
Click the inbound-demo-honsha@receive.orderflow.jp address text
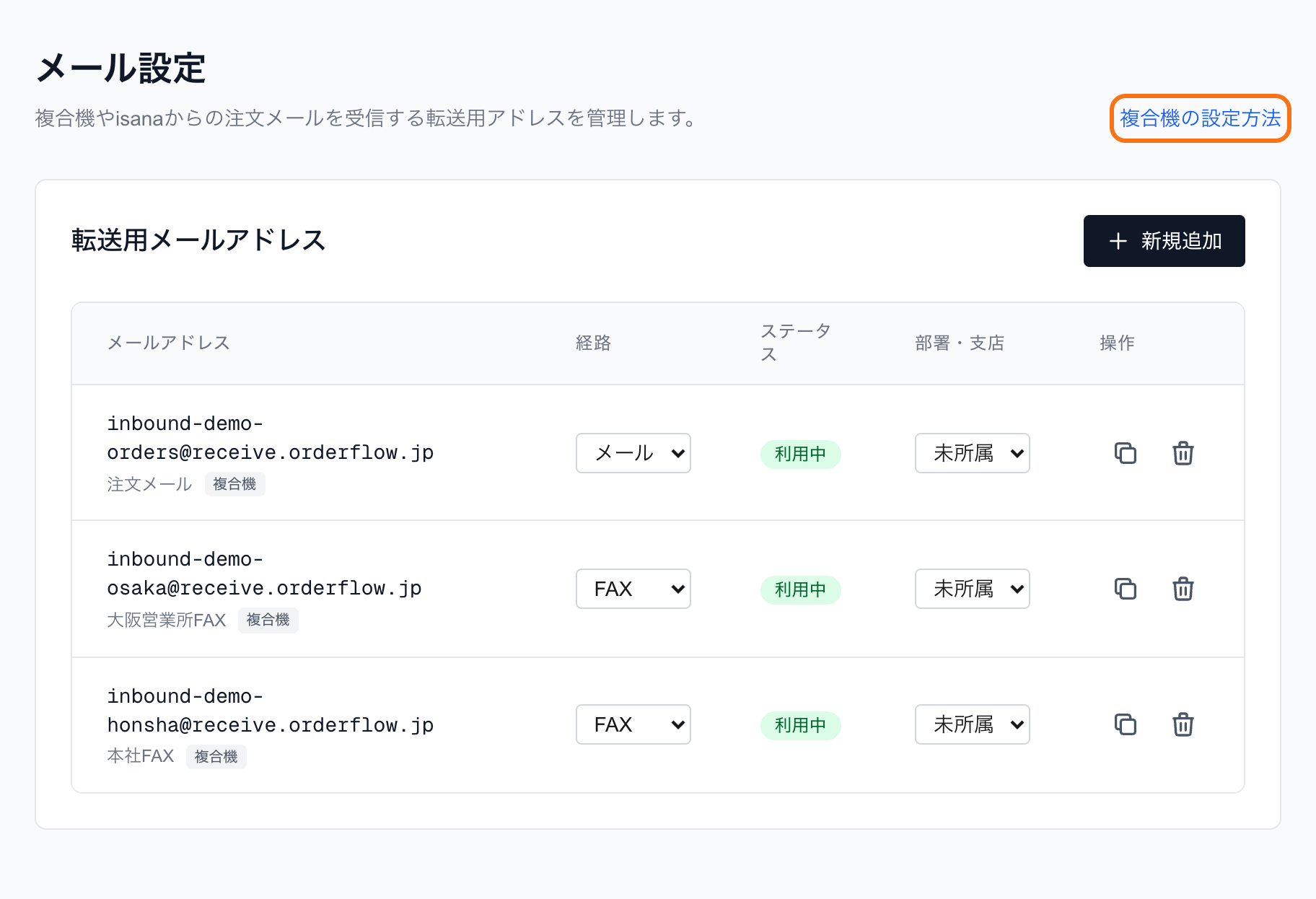tap(271, 711)
